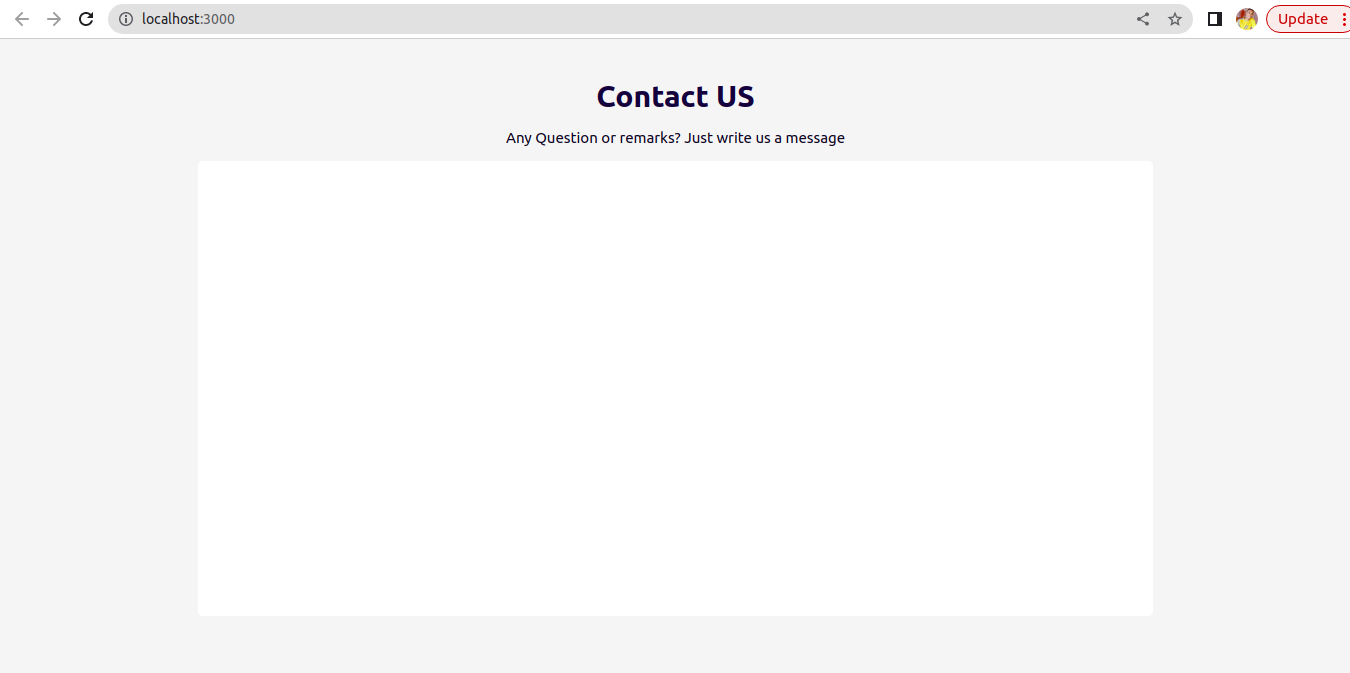Click the port number 3000 in URL

219,19
